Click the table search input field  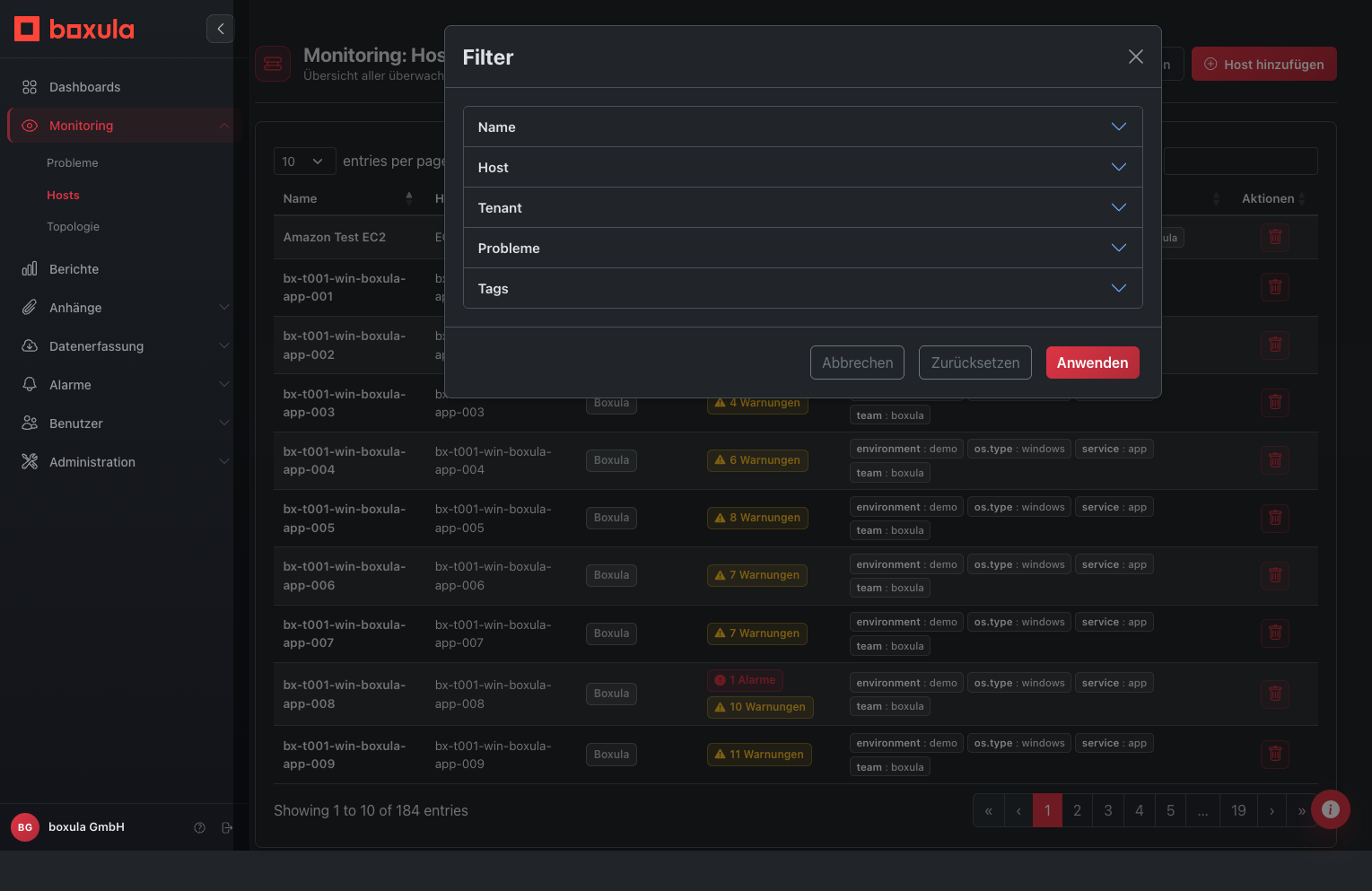click(1240, 162)
